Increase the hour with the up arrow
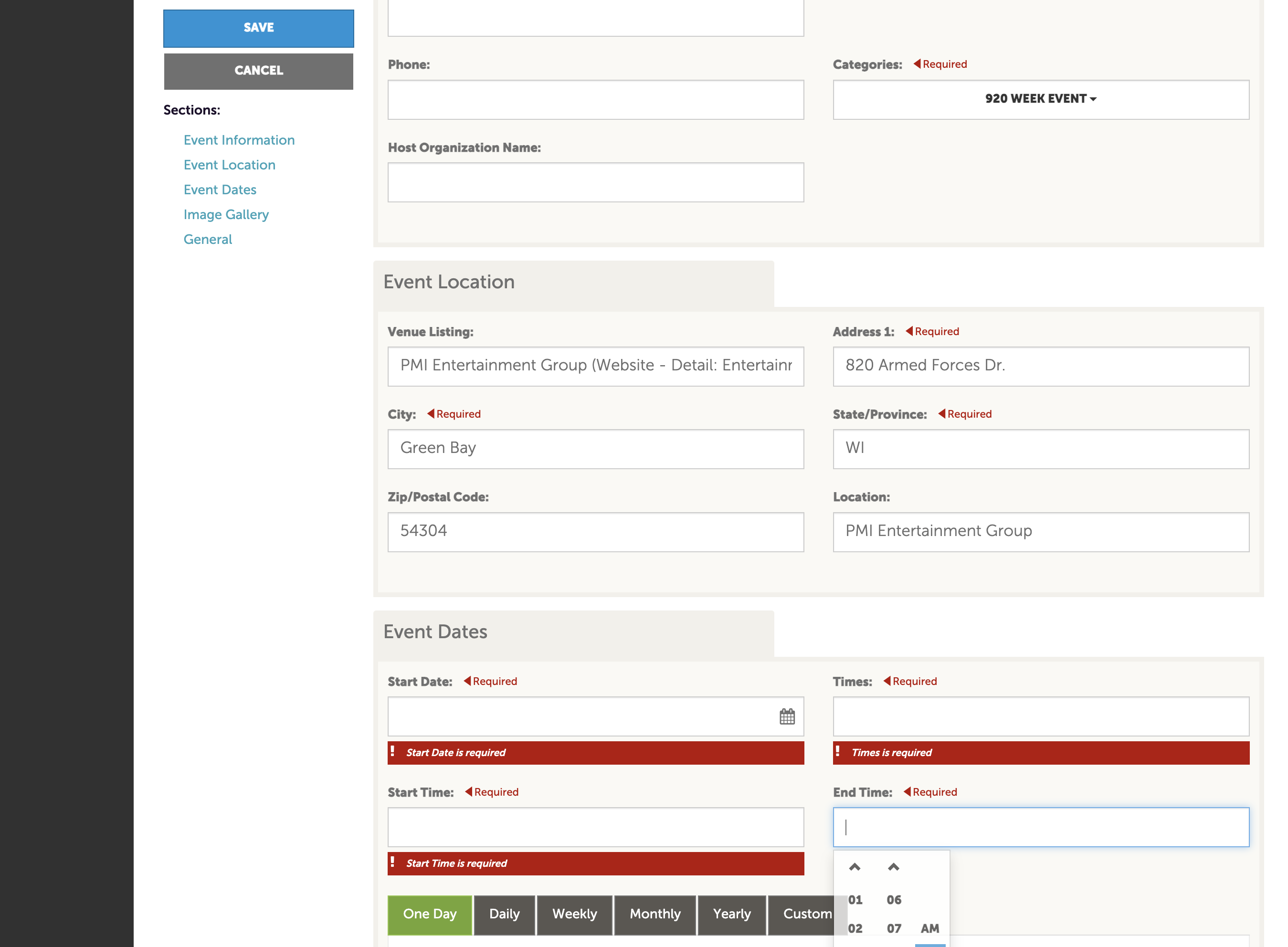Image resolution: width=1288 pixels, height=947 pixels. 855,867
